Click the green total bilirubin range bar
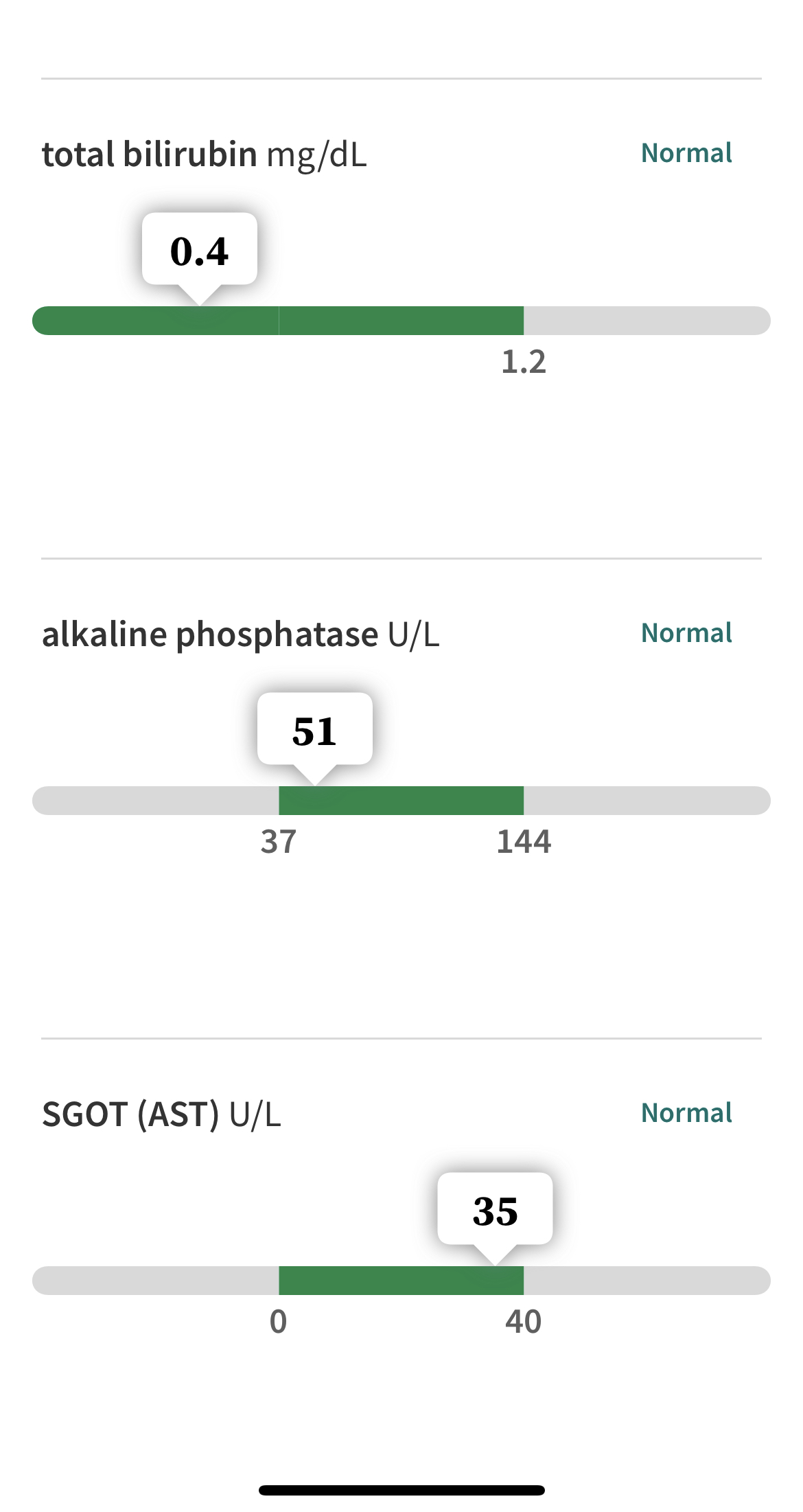Viewport: 803px width, 1512px height. tap(278, 321)
